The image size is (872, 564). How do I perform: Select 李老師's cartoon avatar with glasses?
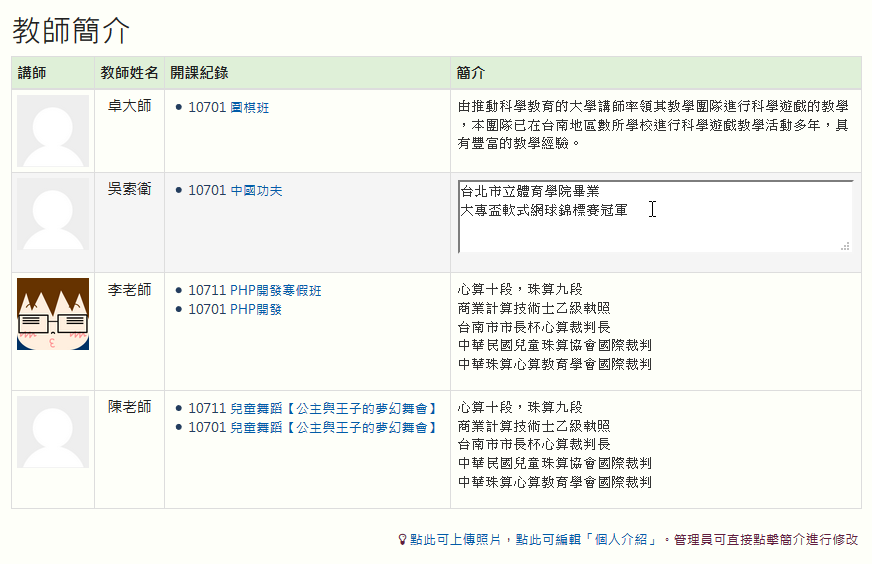pyautogui.click(x=53, y=314)
